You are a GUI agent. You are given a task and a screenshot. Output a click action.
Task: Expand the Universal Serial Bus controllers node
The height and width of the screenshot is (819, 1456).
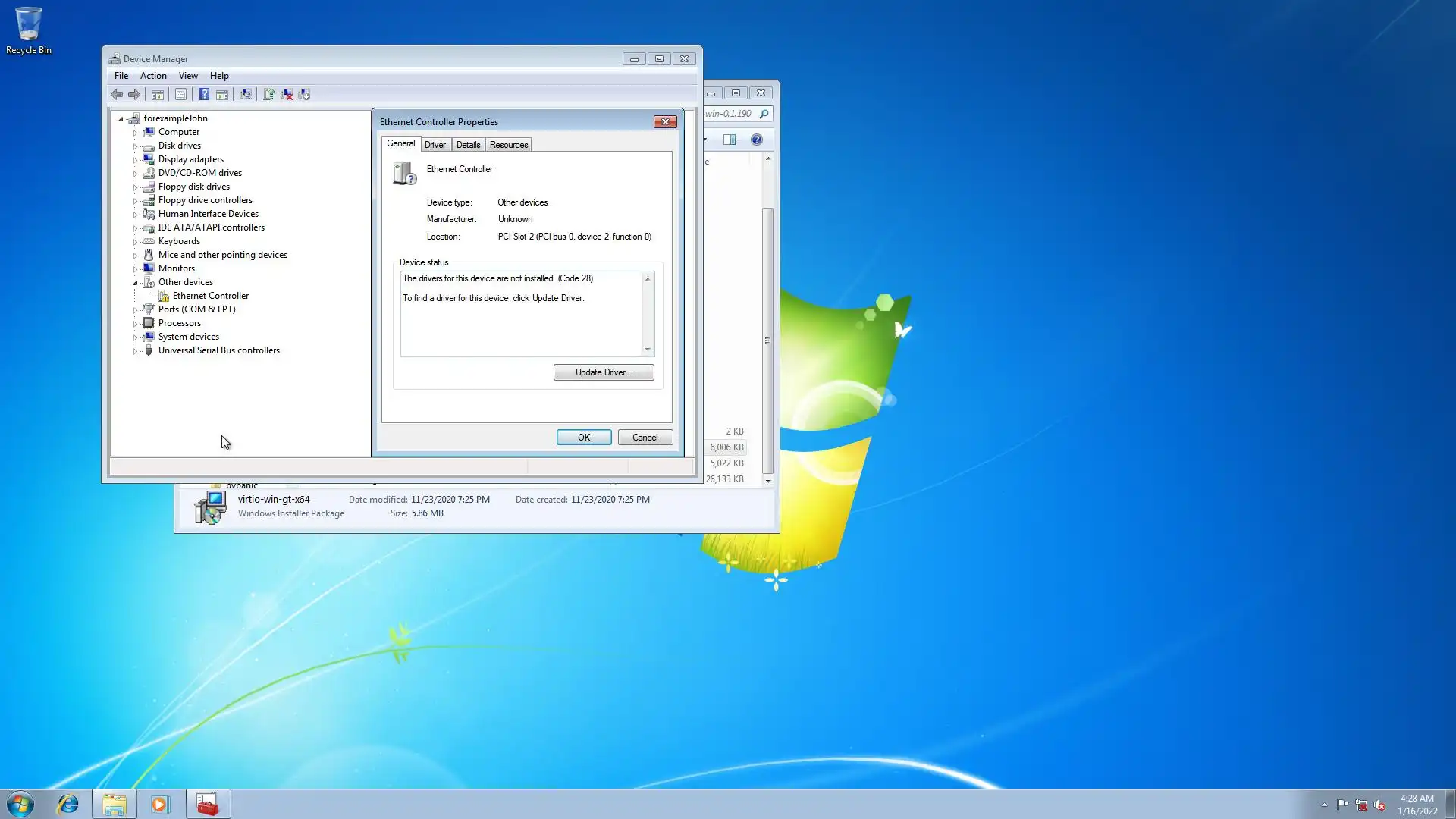click(x=136, y=351)
